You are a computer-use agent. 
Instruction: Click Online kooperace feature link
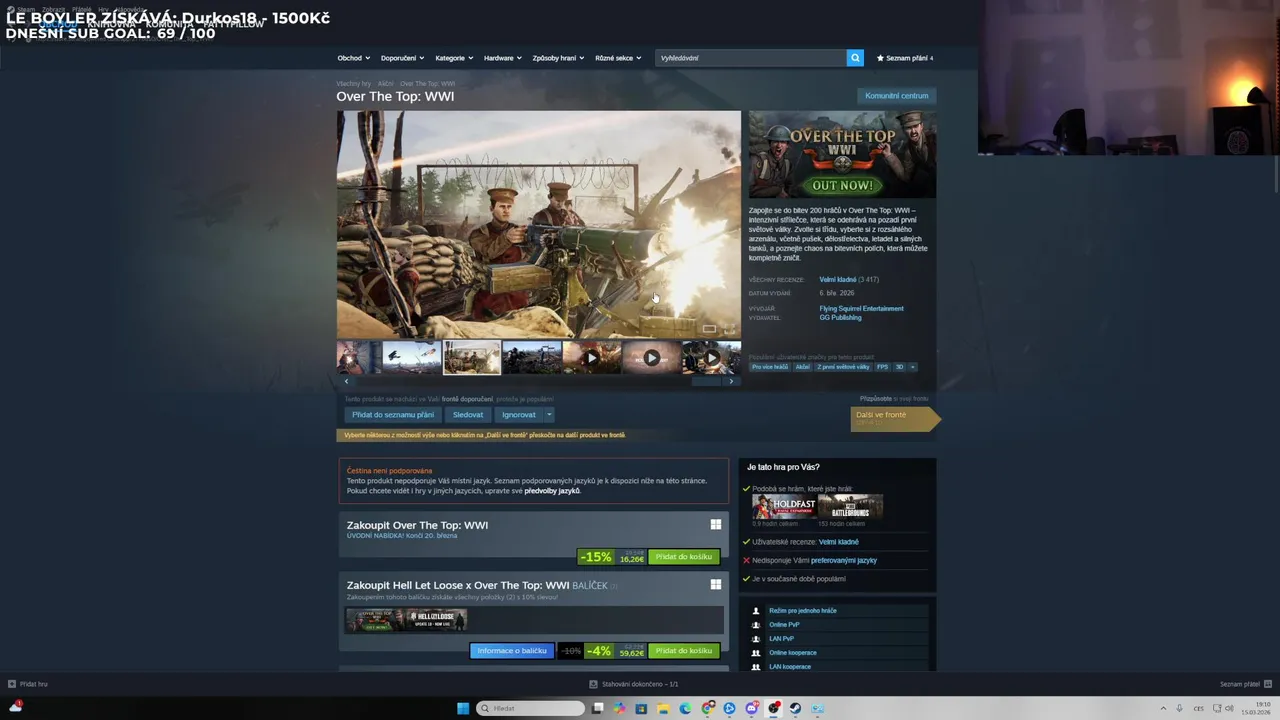[x=793, y=653]
